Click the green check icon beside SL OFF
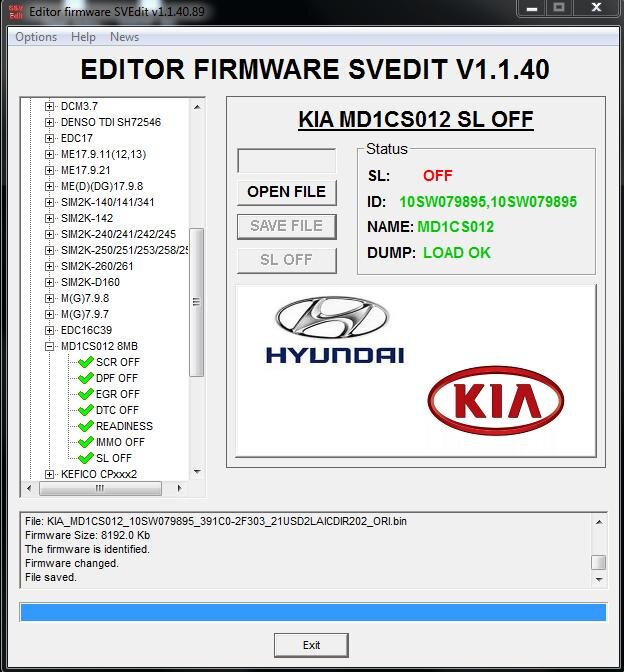 [x=86, y=458]
